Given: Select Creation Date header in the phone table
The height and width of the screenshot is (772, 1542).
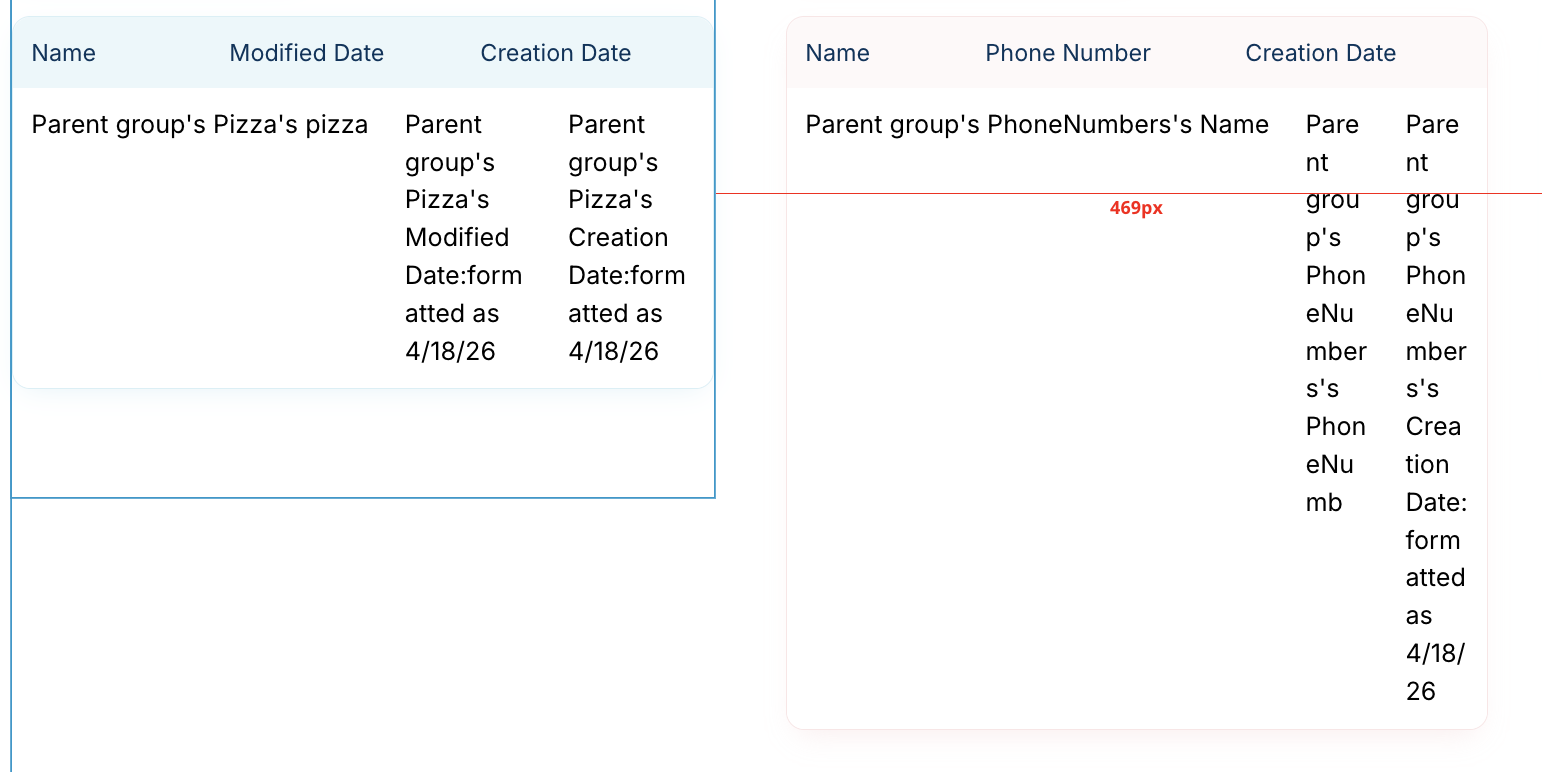Looking at the screenshot, I should coord(1320,53).
